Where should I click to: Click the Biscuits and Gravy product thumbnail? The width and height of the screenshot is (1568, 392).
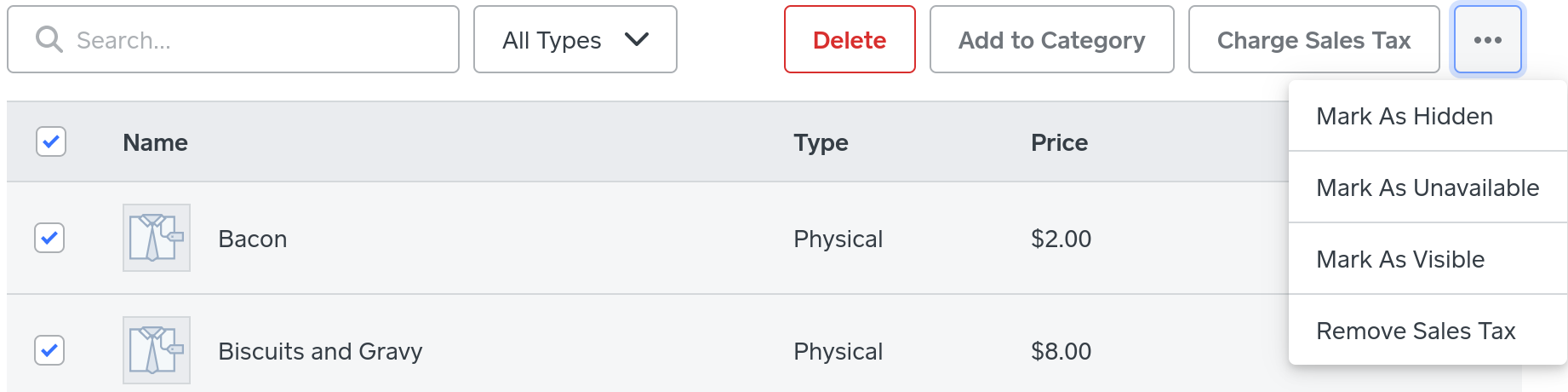(x=157, y=350)
